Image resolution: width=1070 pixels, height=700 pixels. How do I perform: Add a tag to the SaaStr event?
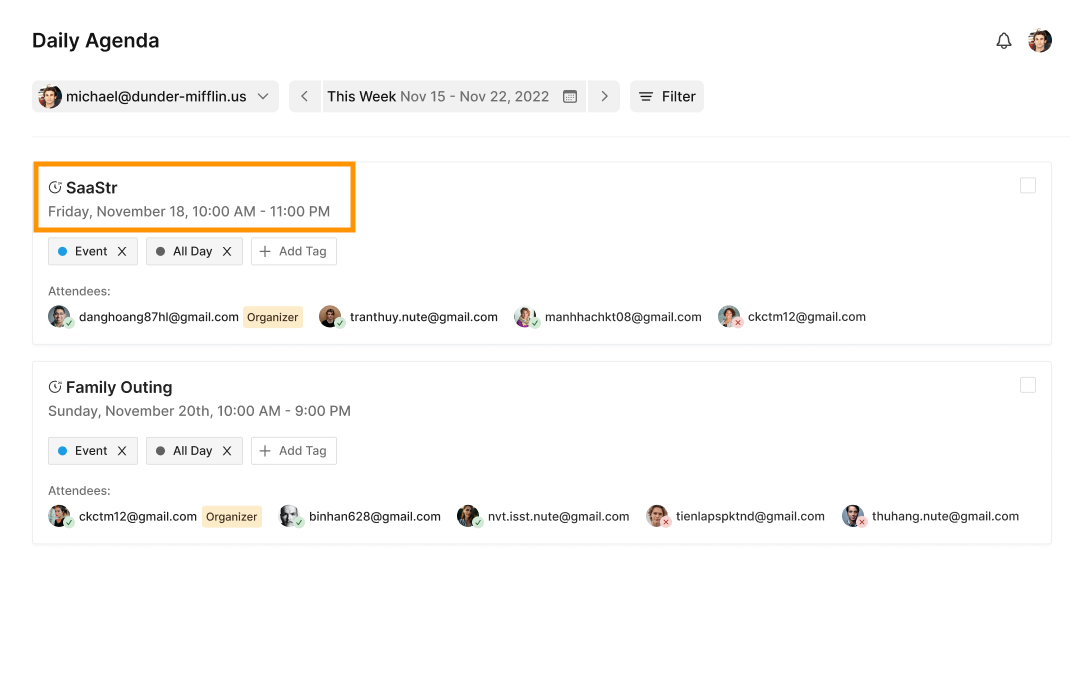293,251
